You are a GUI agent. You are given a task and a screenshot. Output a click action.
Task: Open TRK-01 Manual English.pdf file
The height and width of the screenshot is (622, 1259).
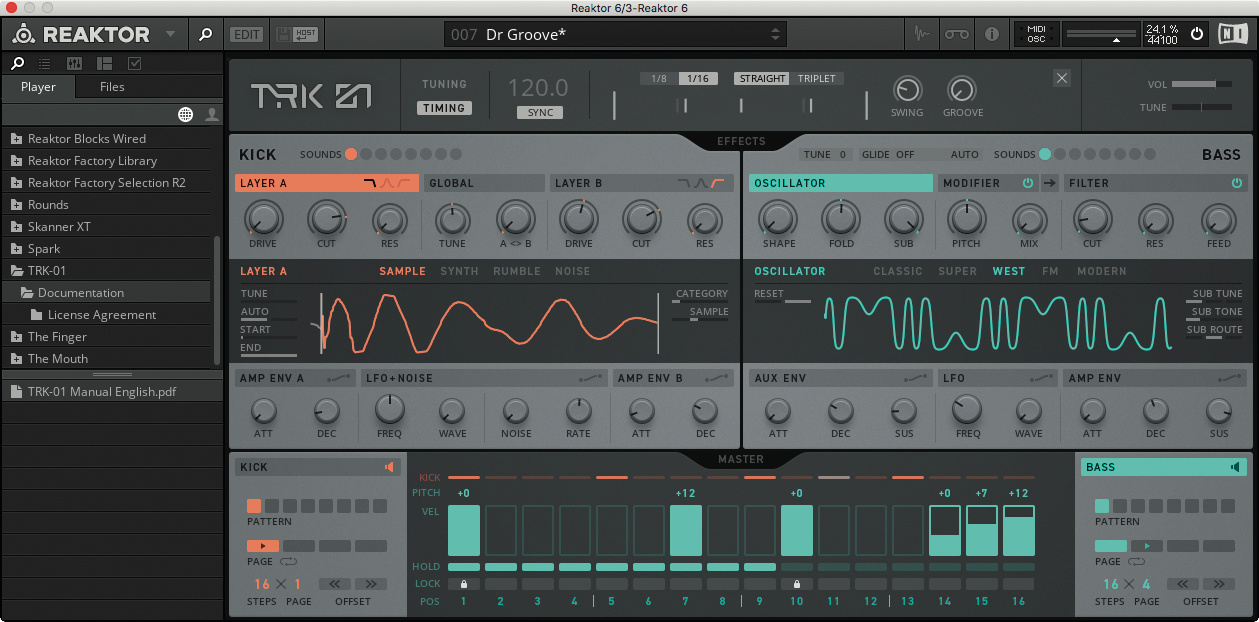[x=101, y=392]
